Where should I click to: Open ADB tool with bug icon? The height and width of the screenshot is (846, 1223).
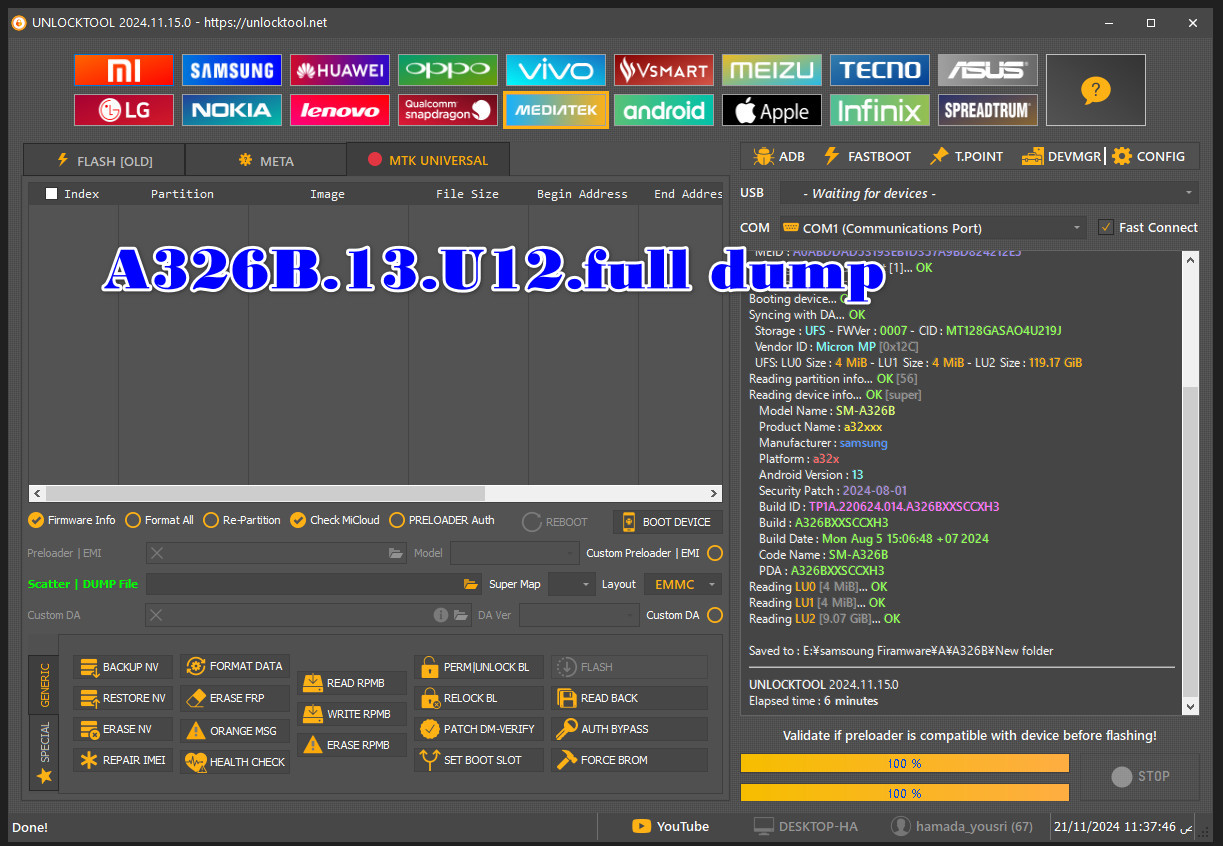pyautogui.click(x=780, y=156)
